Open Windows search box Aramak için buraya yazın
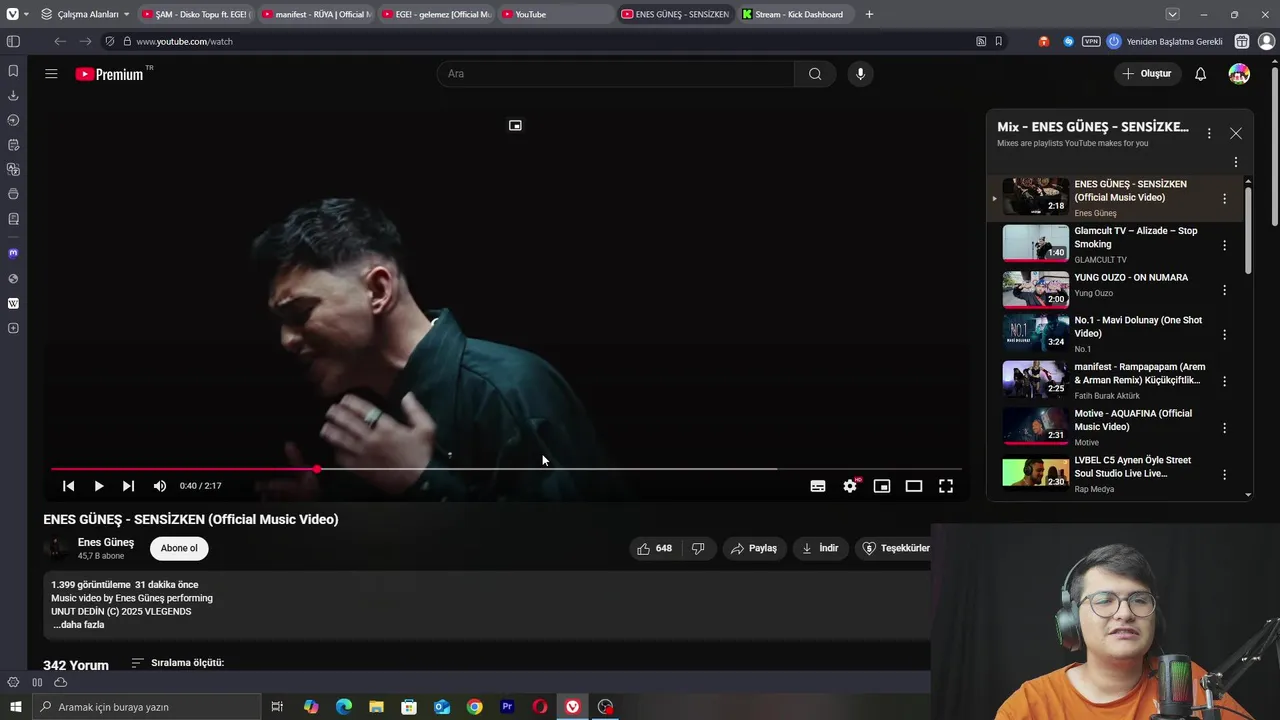This screenshot has width=1280, height=720. (x=146, y=707)
